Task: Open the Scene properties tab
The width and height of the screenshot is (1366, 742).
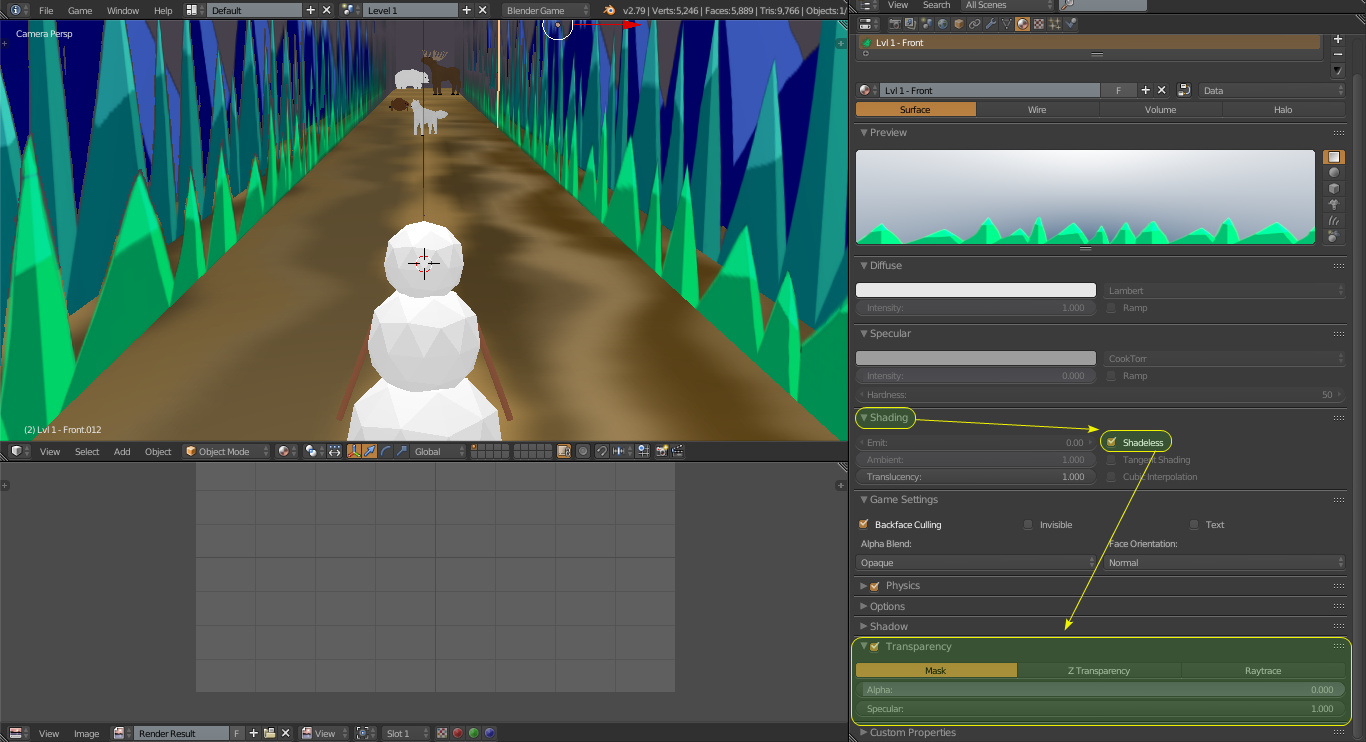Action: point(927,24)
